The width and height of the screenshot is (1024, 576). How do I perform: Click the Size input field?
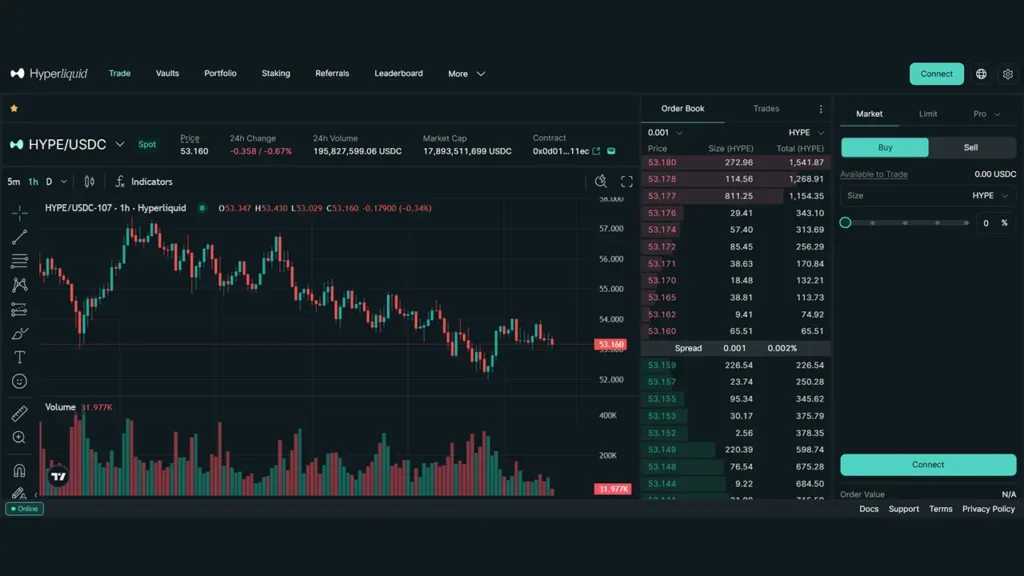(928, 195)
